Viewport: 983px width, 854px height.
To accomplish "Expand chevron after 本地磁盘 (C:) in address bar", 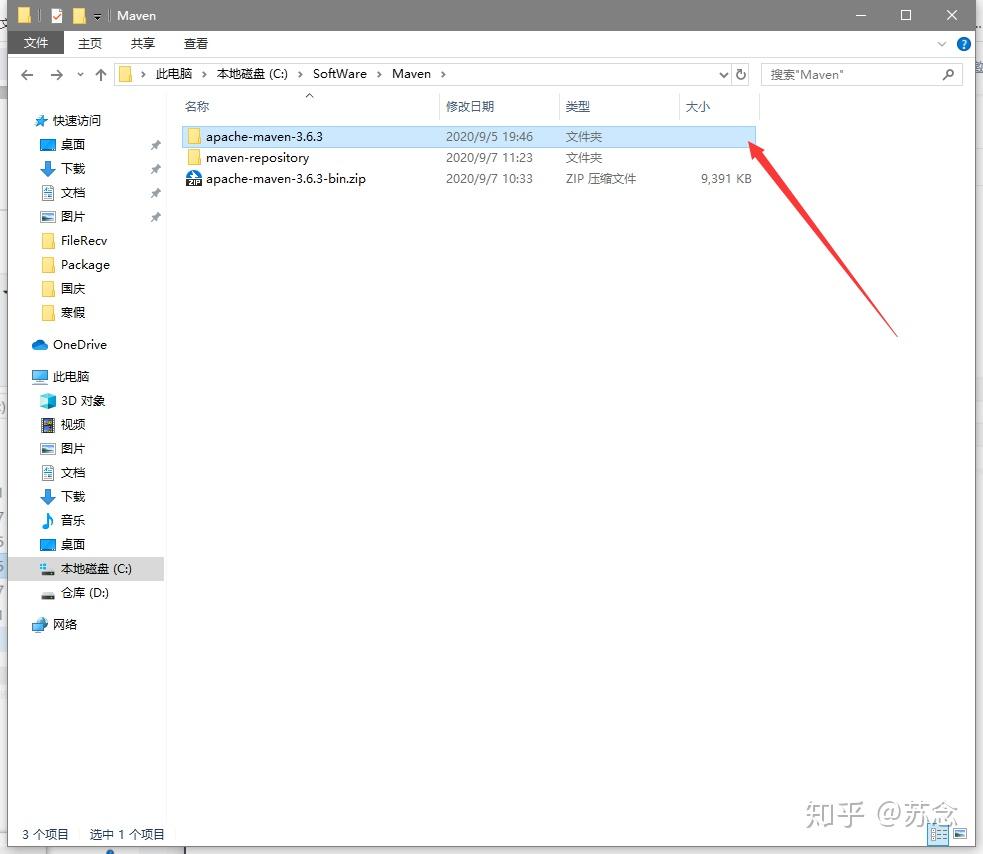I will [300, 74].
